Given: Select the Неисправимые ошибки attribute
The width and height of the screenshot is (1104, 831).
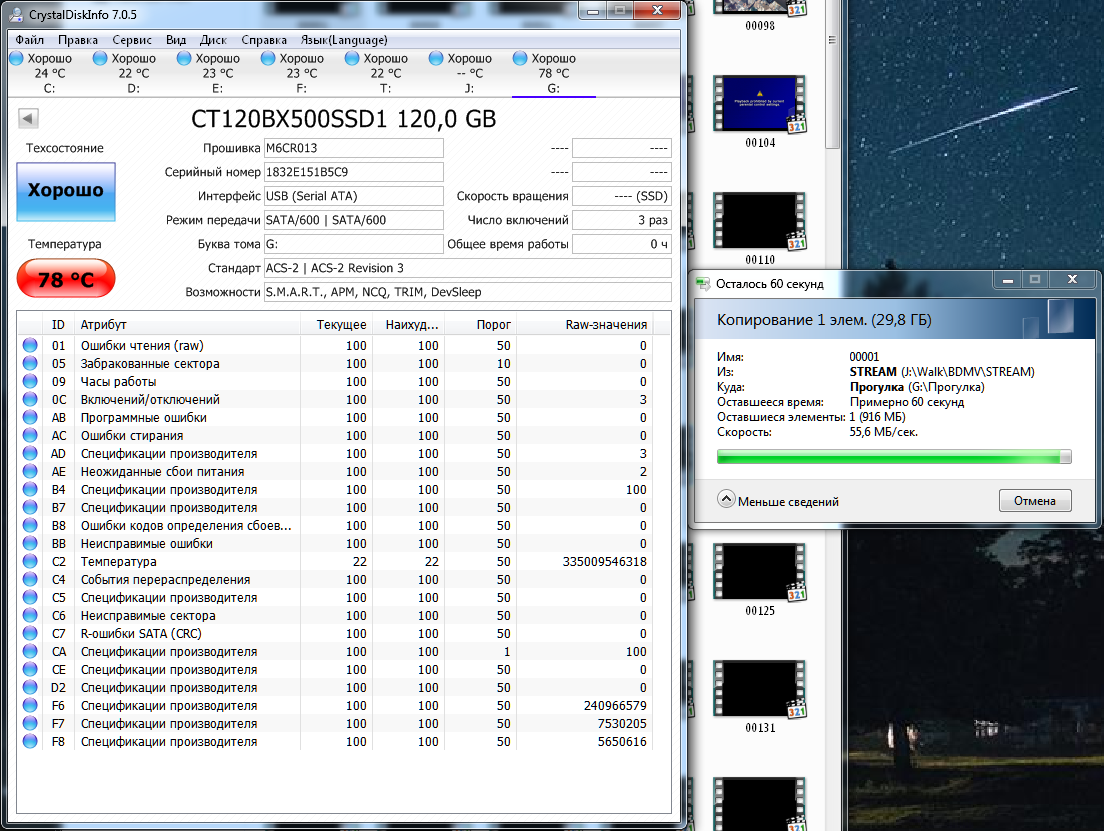Looking at the screenshot, I should pos(146,544).
